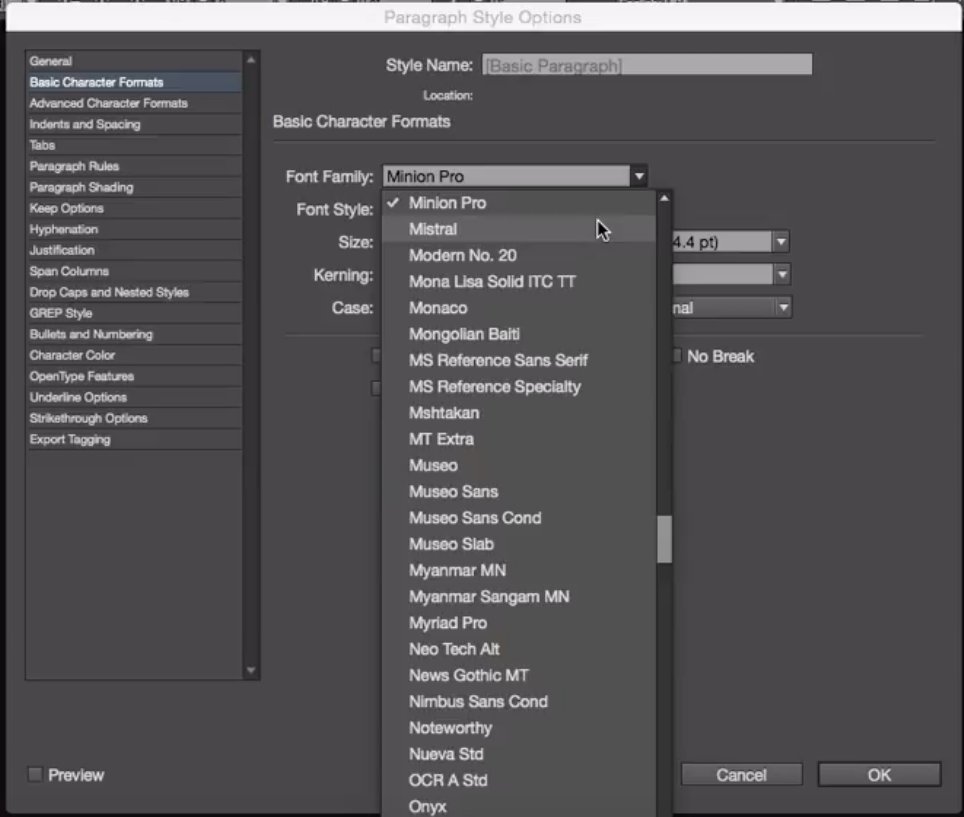The height and width of the screenshot is (817, 964).
Task: Choose Myriad Pro font
Action: coord(519,623)
